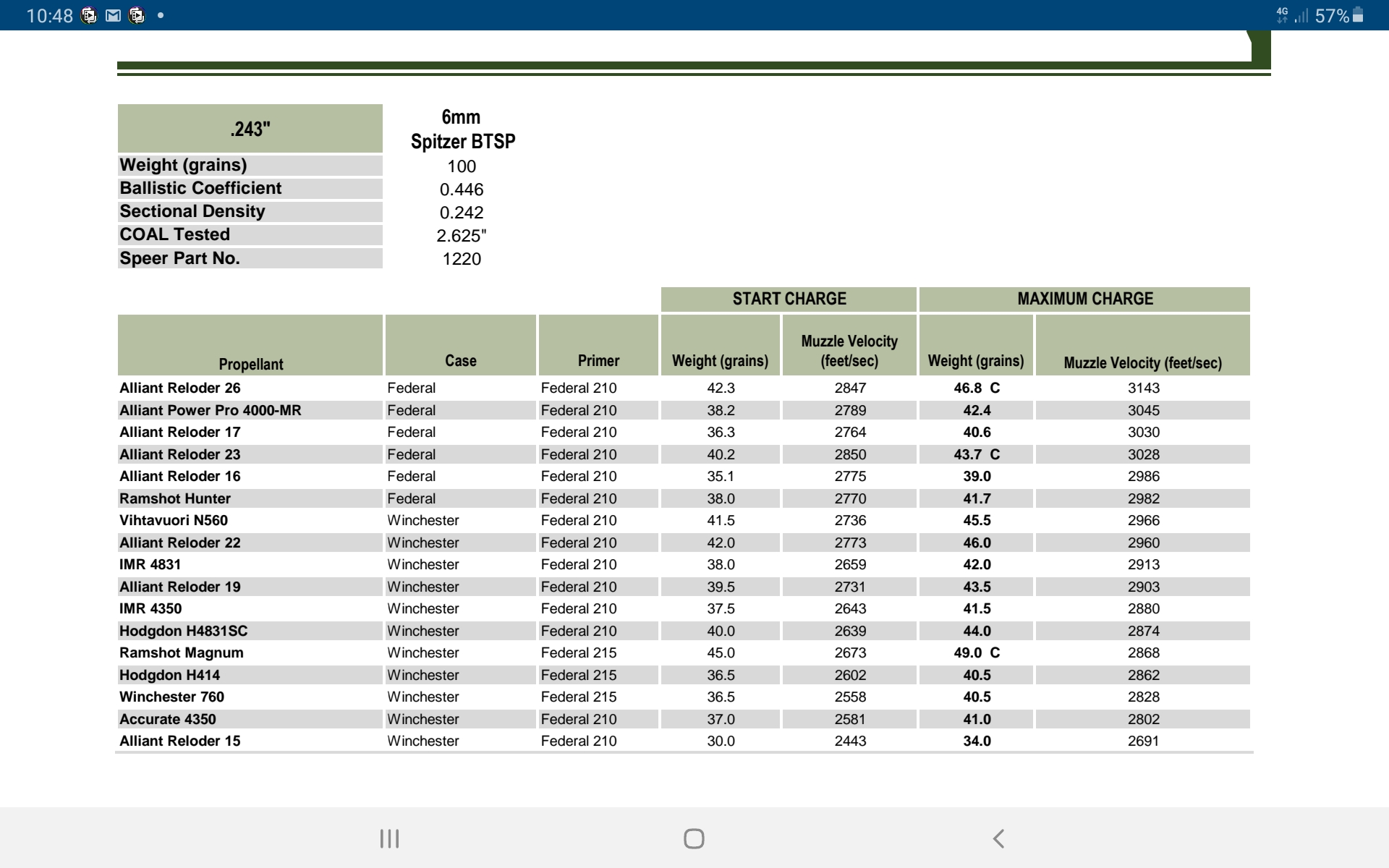1389x868 pixels.
Task: Tap max charge 43.5 for Reloder 19
Action: tap(977, 587)
